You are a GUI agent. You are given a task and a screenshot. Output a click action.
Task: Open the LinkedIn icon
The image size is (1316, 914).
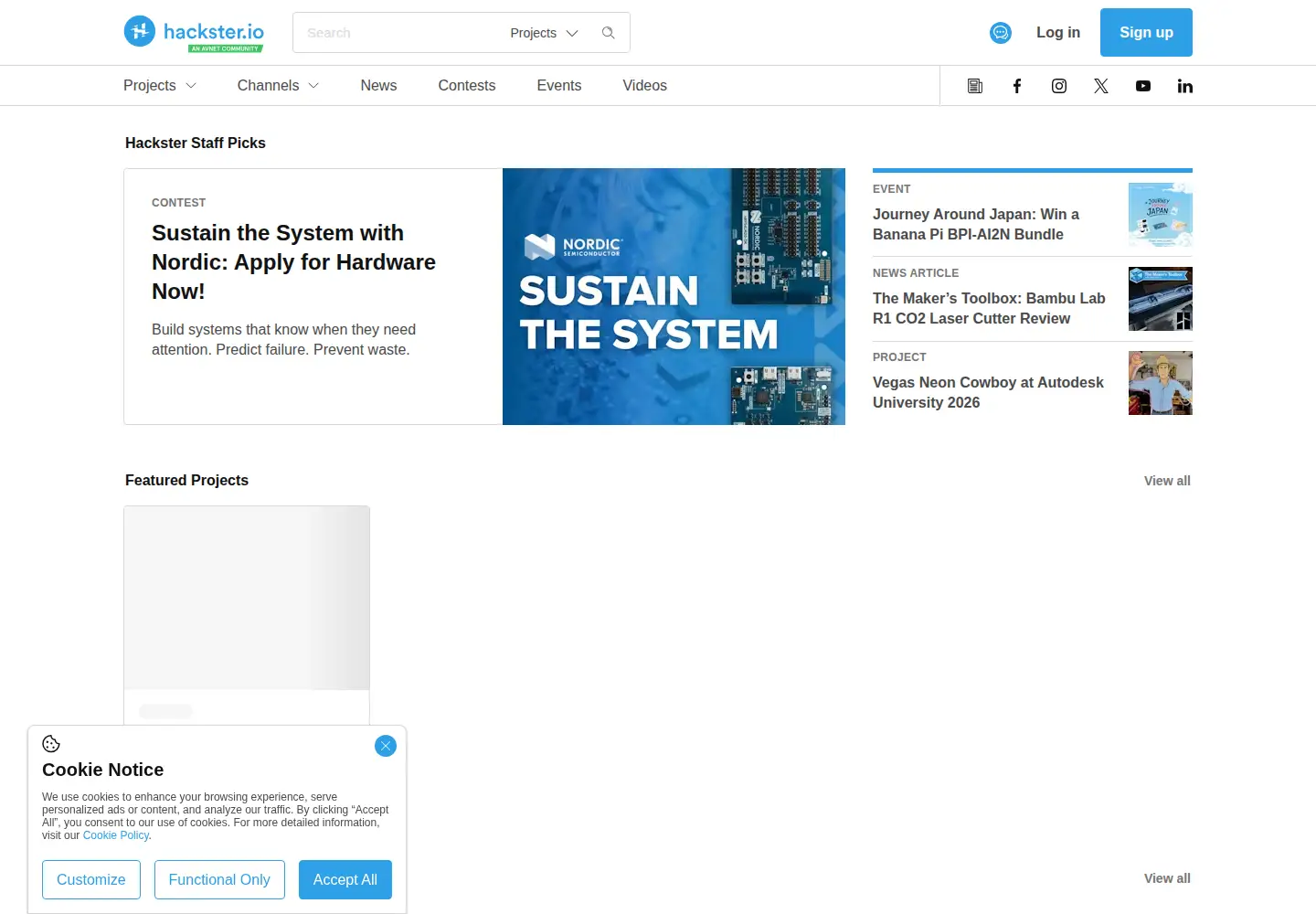[x=1185, y=86]
